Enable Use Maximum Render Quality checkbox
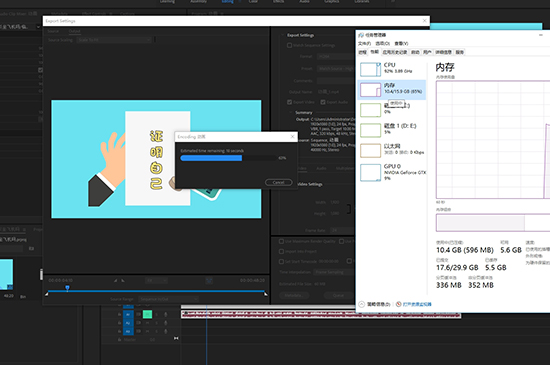Viewport: 550px width, 365px height. tap(281, 241)
